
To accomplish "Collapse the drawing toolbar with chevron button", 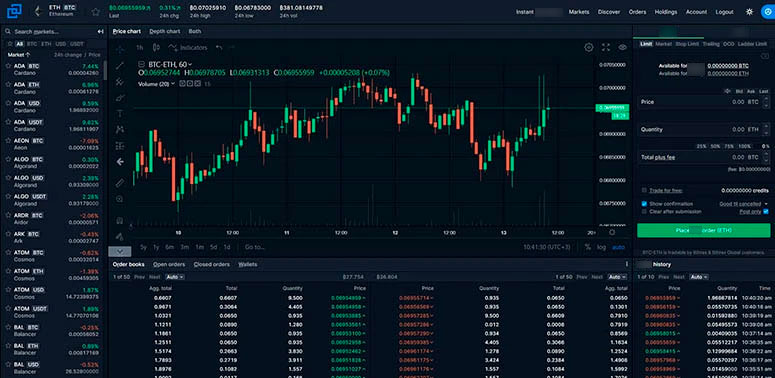I will pyautogui.click(x=120, y=251).
